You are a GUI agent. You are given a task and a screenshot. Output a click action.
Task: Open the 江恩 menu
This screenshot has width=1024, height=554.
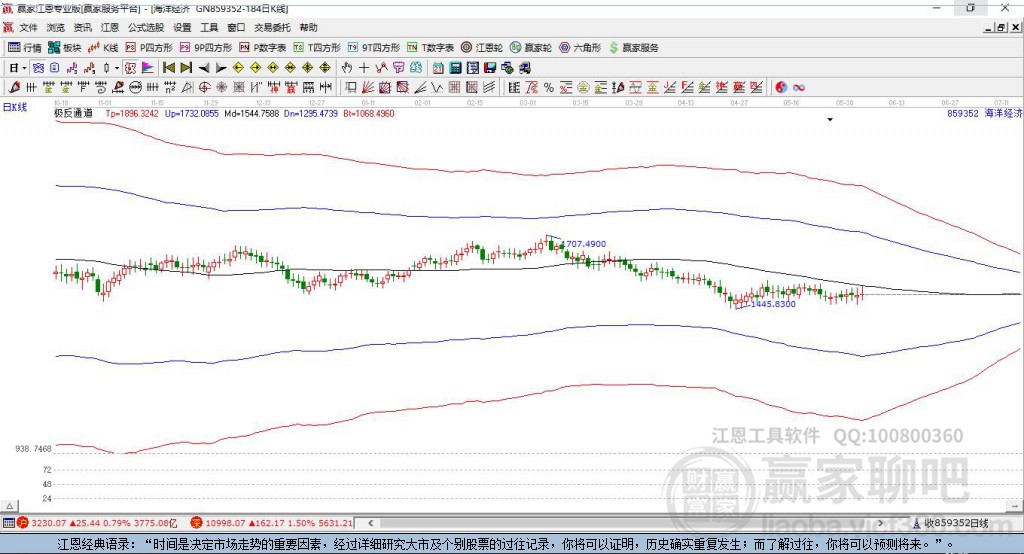coord(110,27)
